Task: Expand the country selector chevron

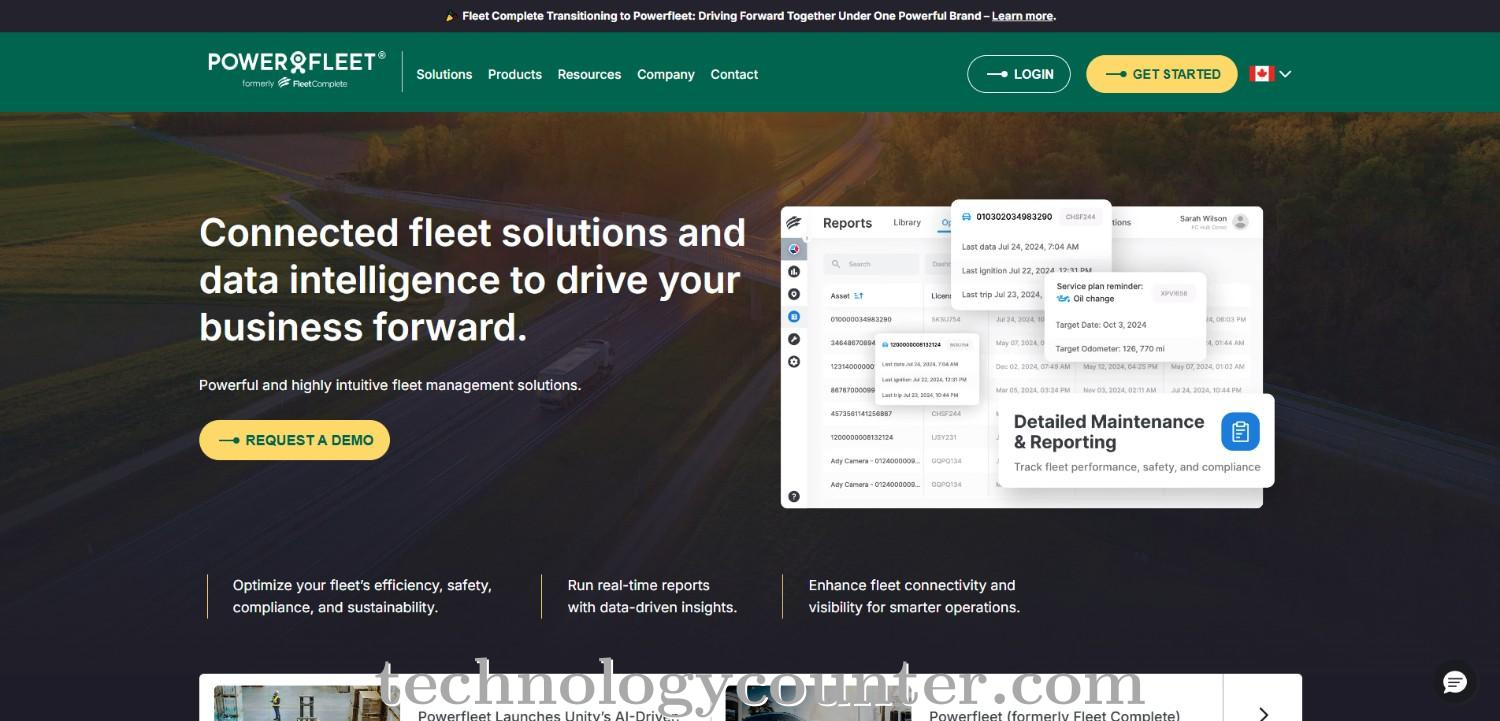Action: pyautogui.click(x=1285, y=74)
